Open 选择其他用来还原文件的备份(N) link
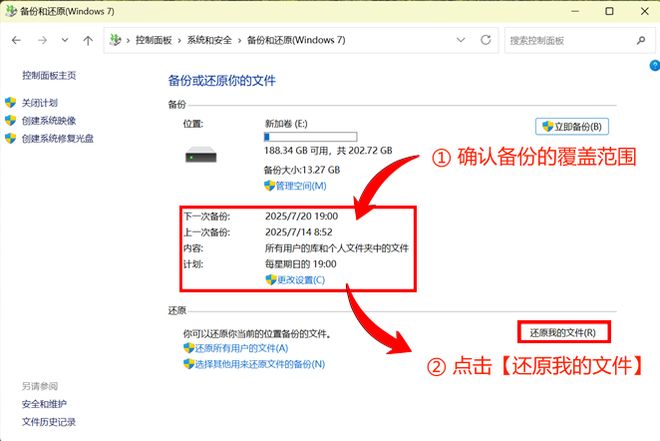 260,364
